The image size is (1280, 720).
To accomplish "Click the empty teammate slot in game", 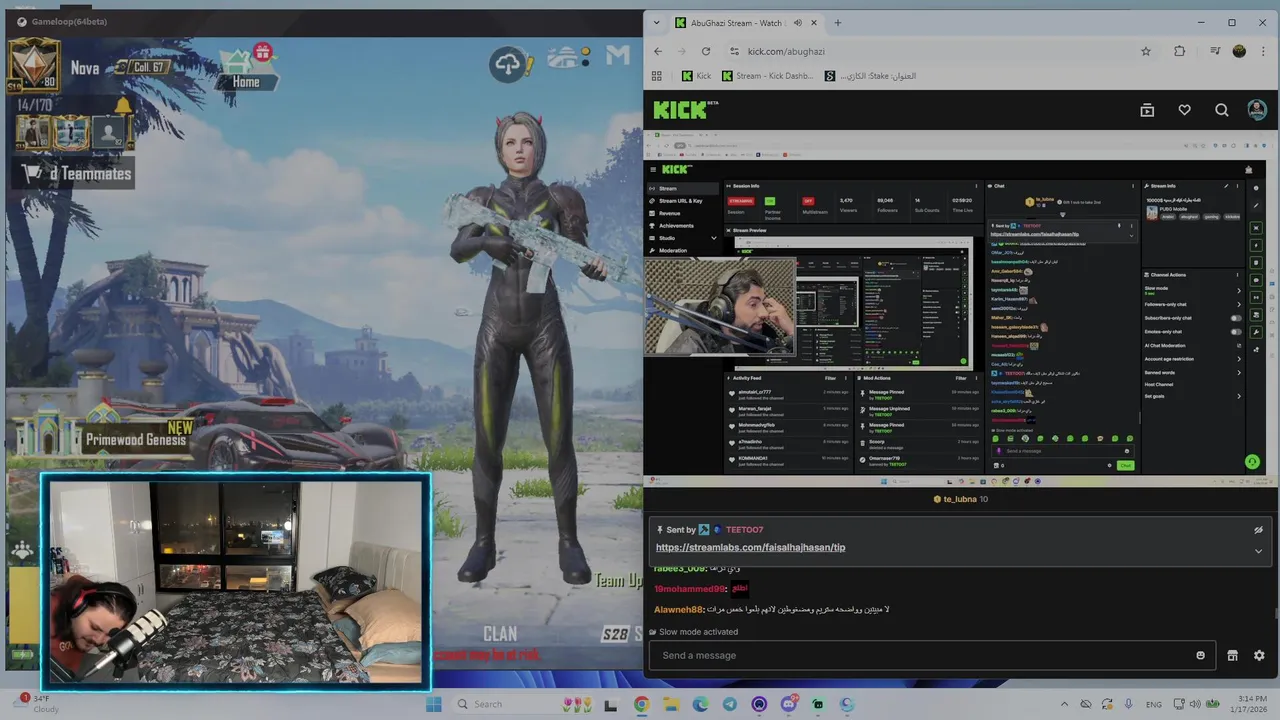I will point(109,132).
